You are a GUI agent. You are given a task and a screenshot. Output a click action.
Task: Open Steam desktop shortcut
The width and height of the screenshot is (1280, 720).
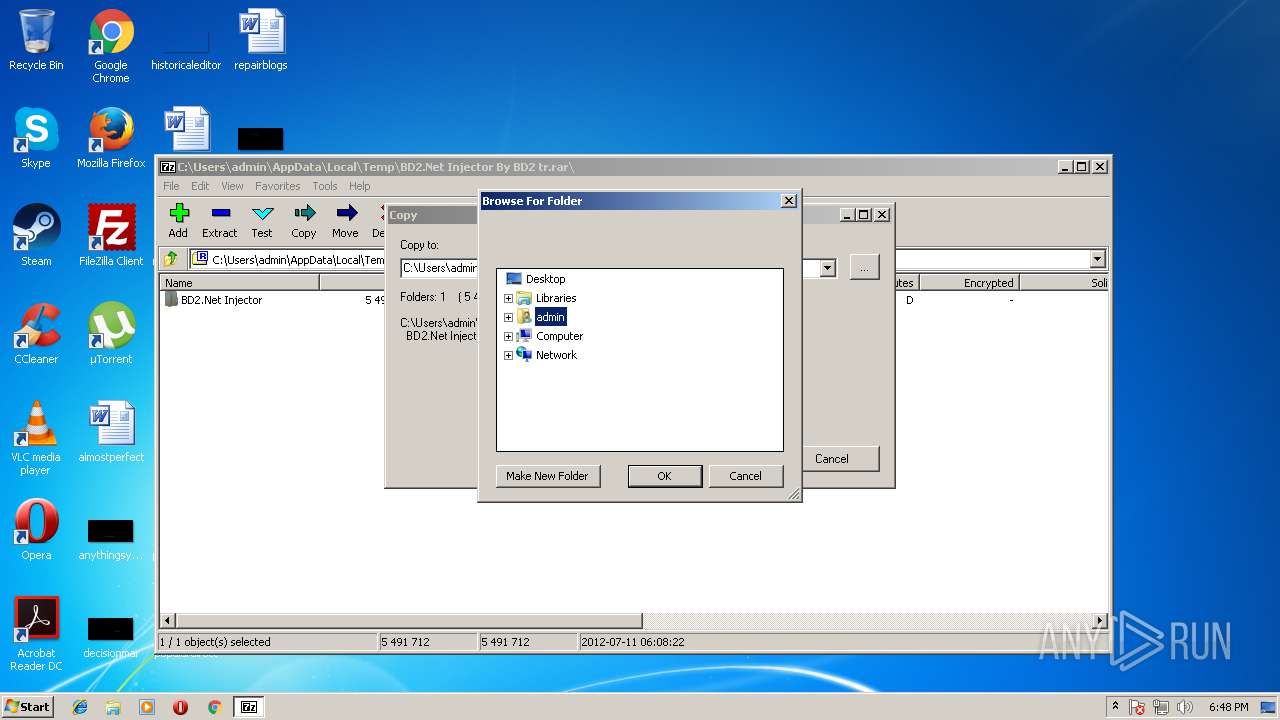click(36, 235)
